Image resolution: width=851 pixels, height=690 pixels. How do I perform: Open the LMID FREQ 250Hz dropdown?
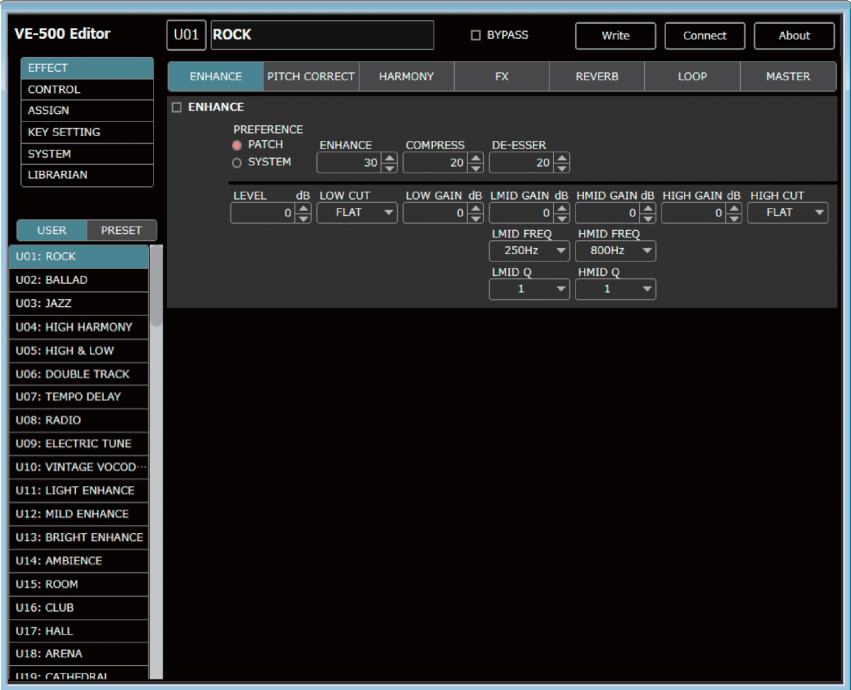pyautogui.click(x=529, y=250)
